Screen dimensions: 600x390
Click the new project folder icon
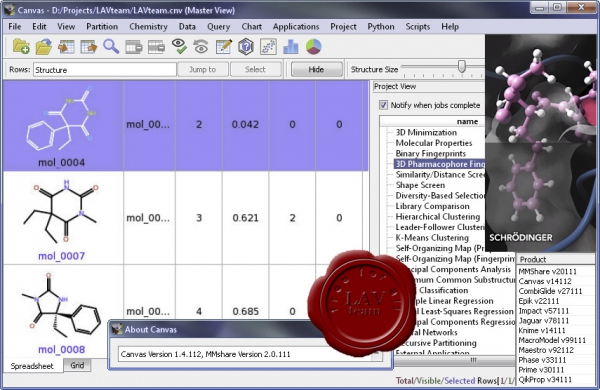(x=21, y=46)
